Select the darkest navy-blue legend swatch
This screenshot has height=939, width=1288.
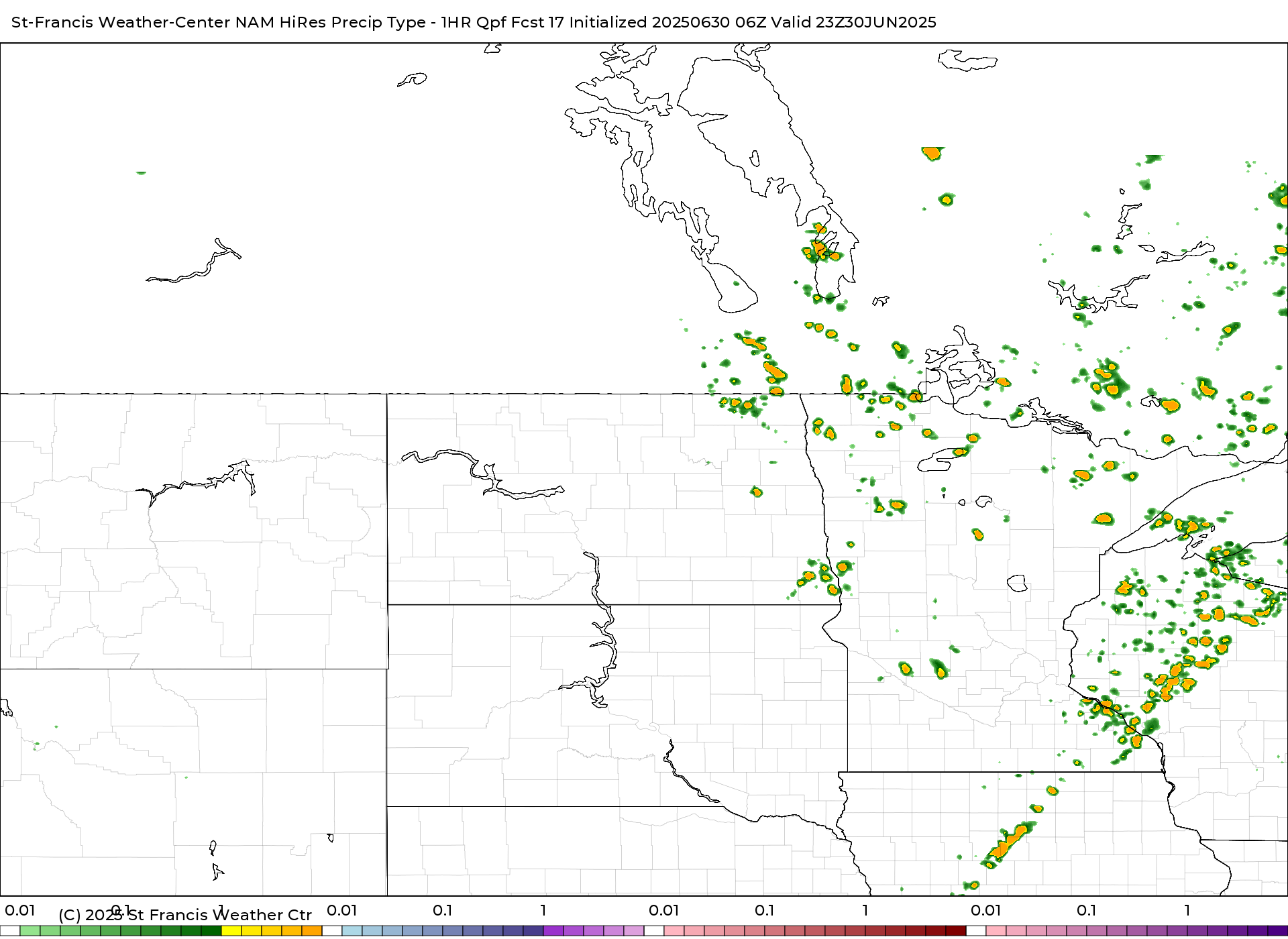pyautogui.click(x=533, y=930)
